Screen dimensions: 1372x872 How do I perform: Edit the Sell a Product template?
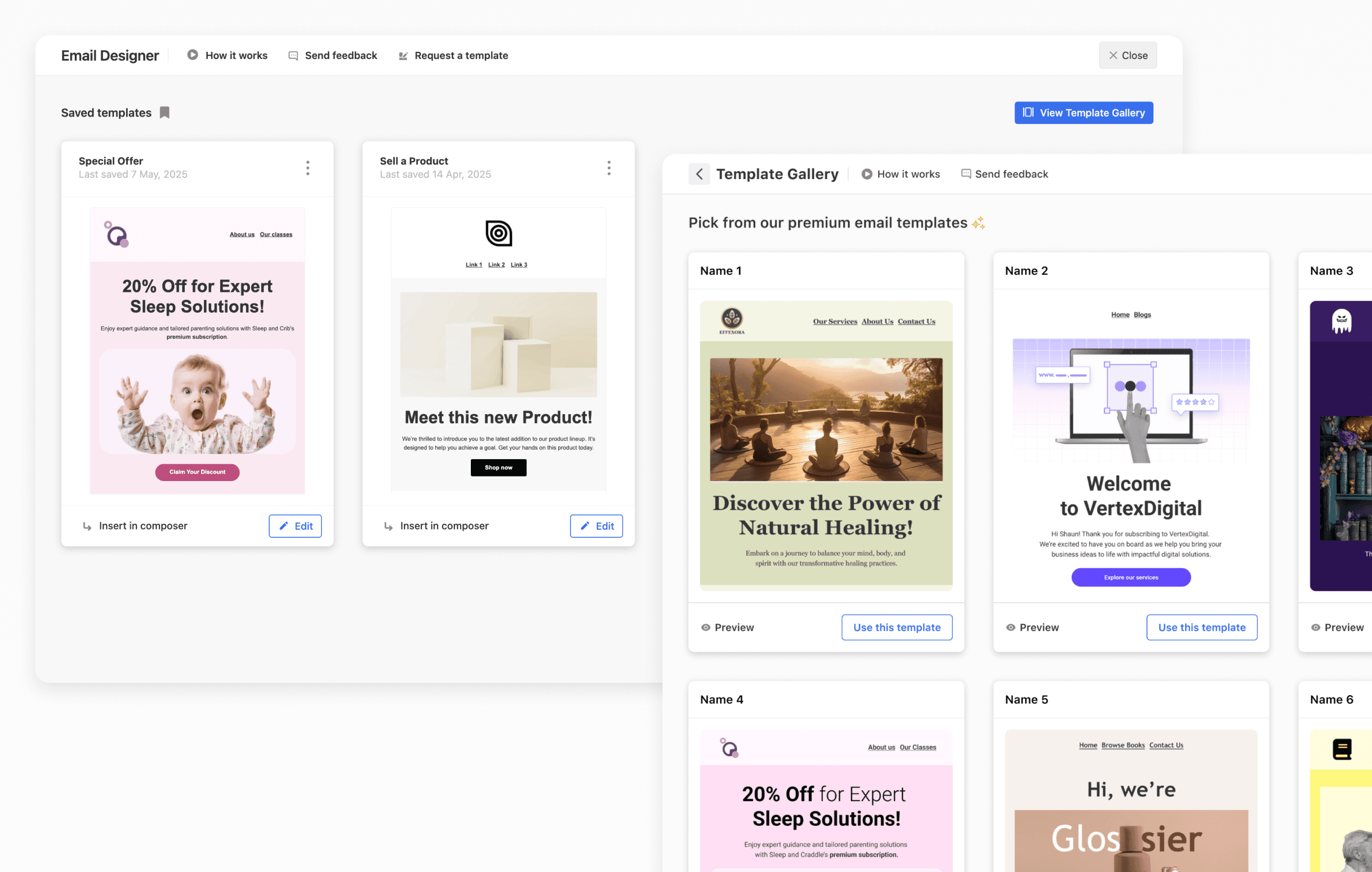596,526
